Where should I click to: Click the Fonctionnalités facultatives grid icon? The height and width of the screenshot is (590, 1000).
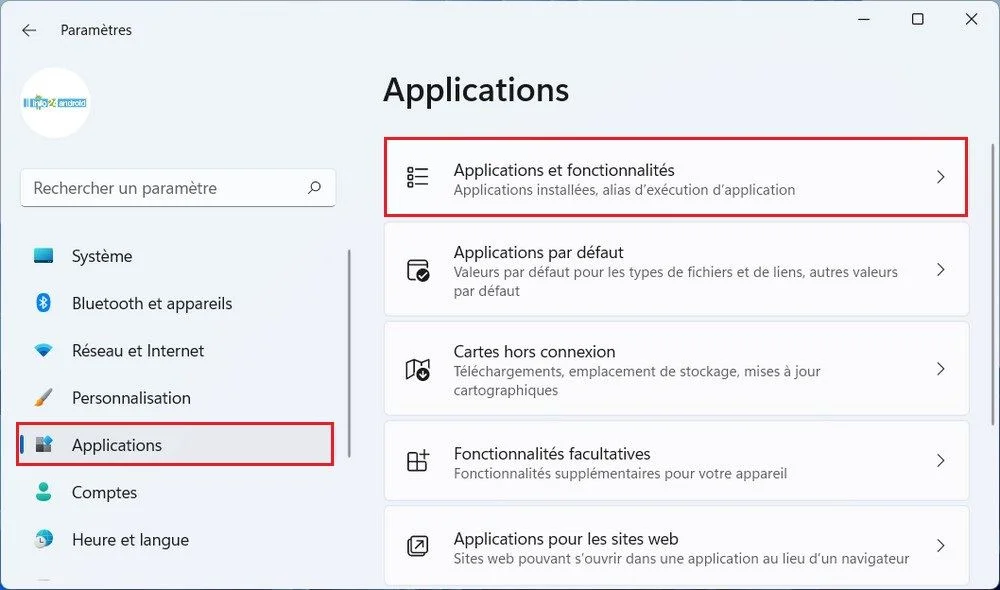pos(417,461)
